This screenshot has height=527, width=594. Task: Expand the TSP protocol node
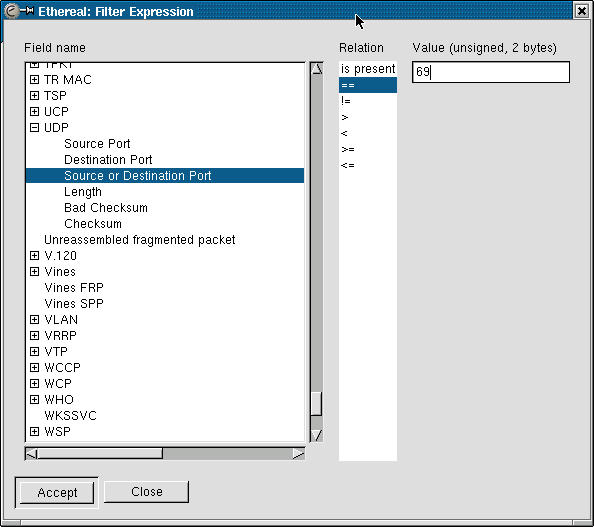click(34, 95)
